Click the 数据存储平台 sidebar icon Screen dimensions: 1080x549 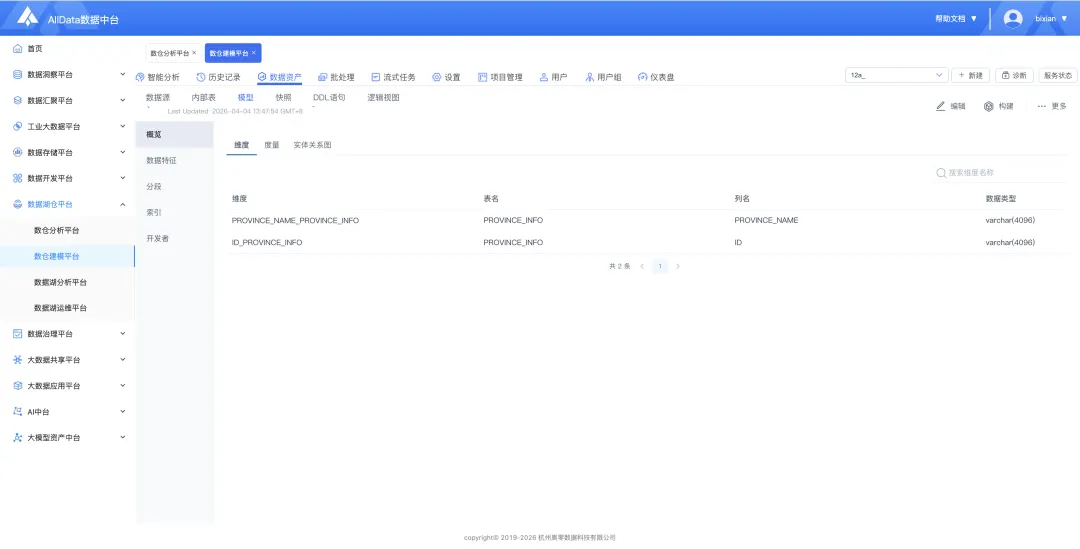click(18, 152)
